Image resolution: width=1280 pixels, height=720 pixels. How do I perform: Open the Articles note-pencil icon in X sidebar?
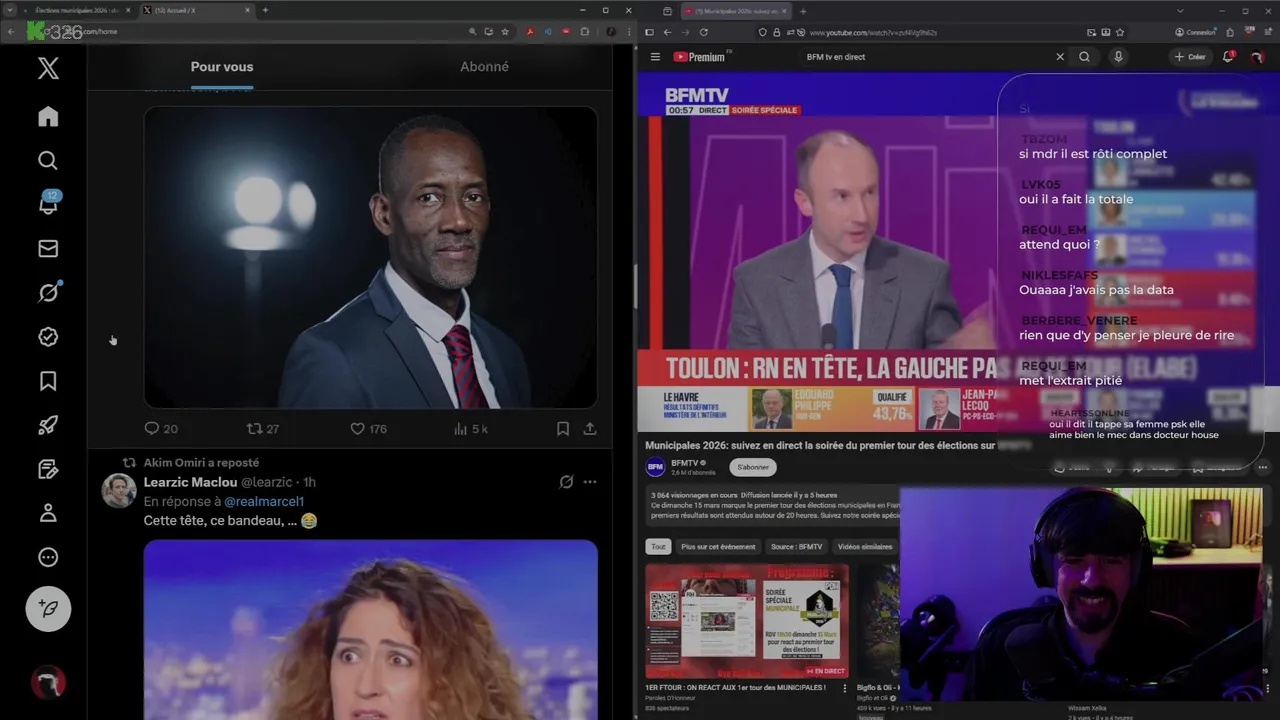[x=48, y=469]
